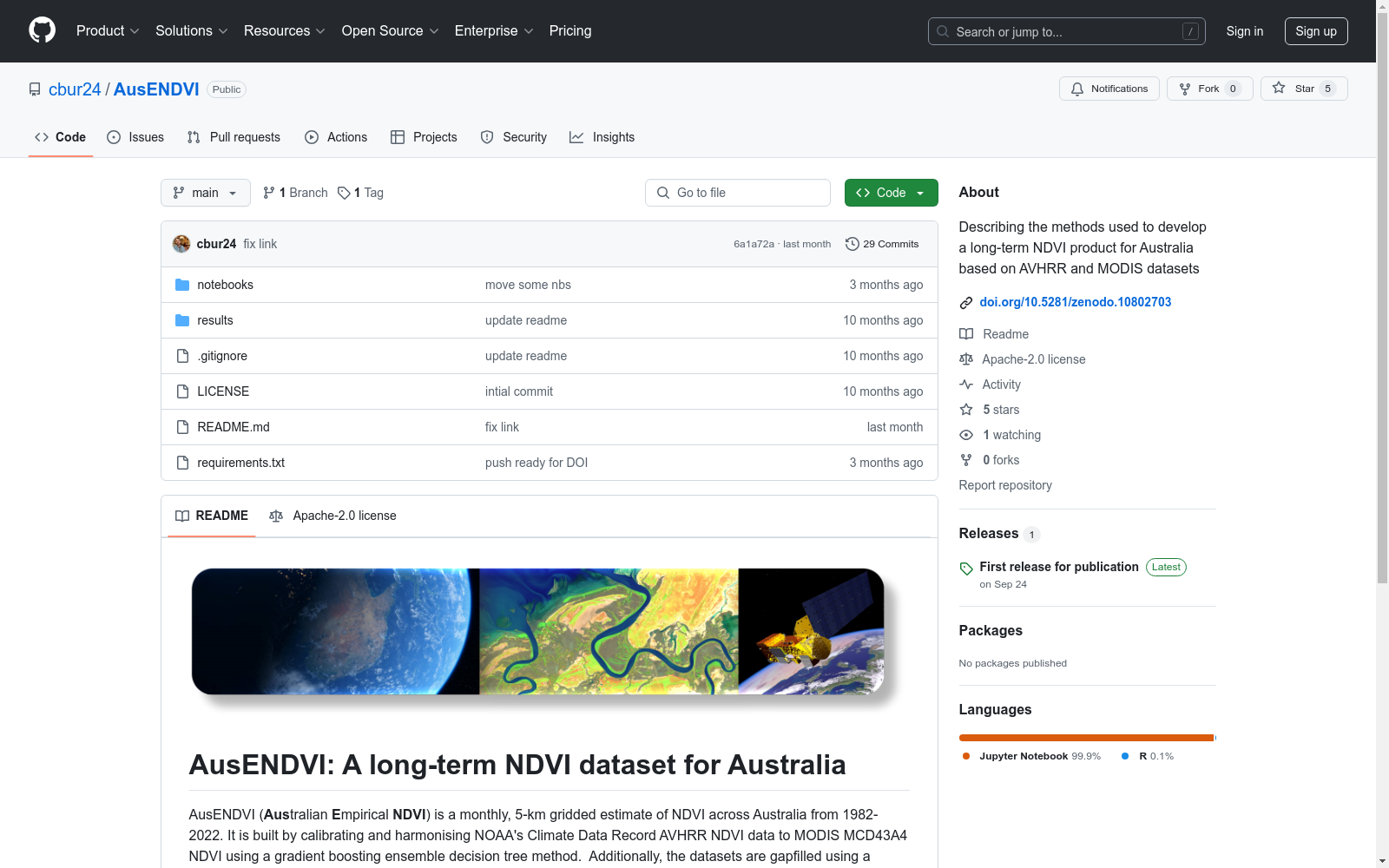Click the Jupyter Notebook language bar segment
This screenshot has width=1389, height=868.
[x=1086, y=738]
